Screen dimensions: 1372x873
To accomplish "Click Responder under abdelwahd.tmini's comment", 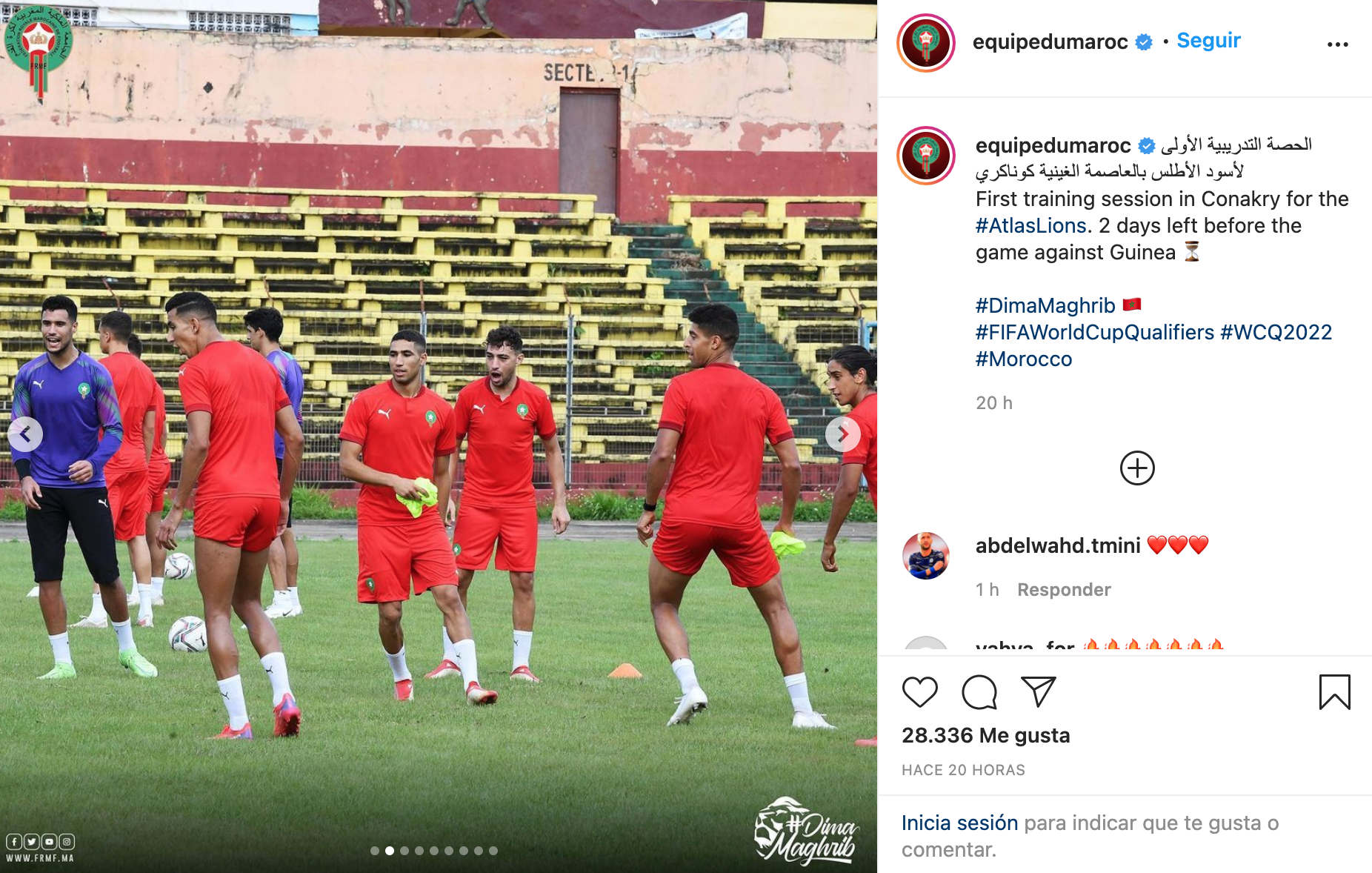I will click(x=1064, y=590).
